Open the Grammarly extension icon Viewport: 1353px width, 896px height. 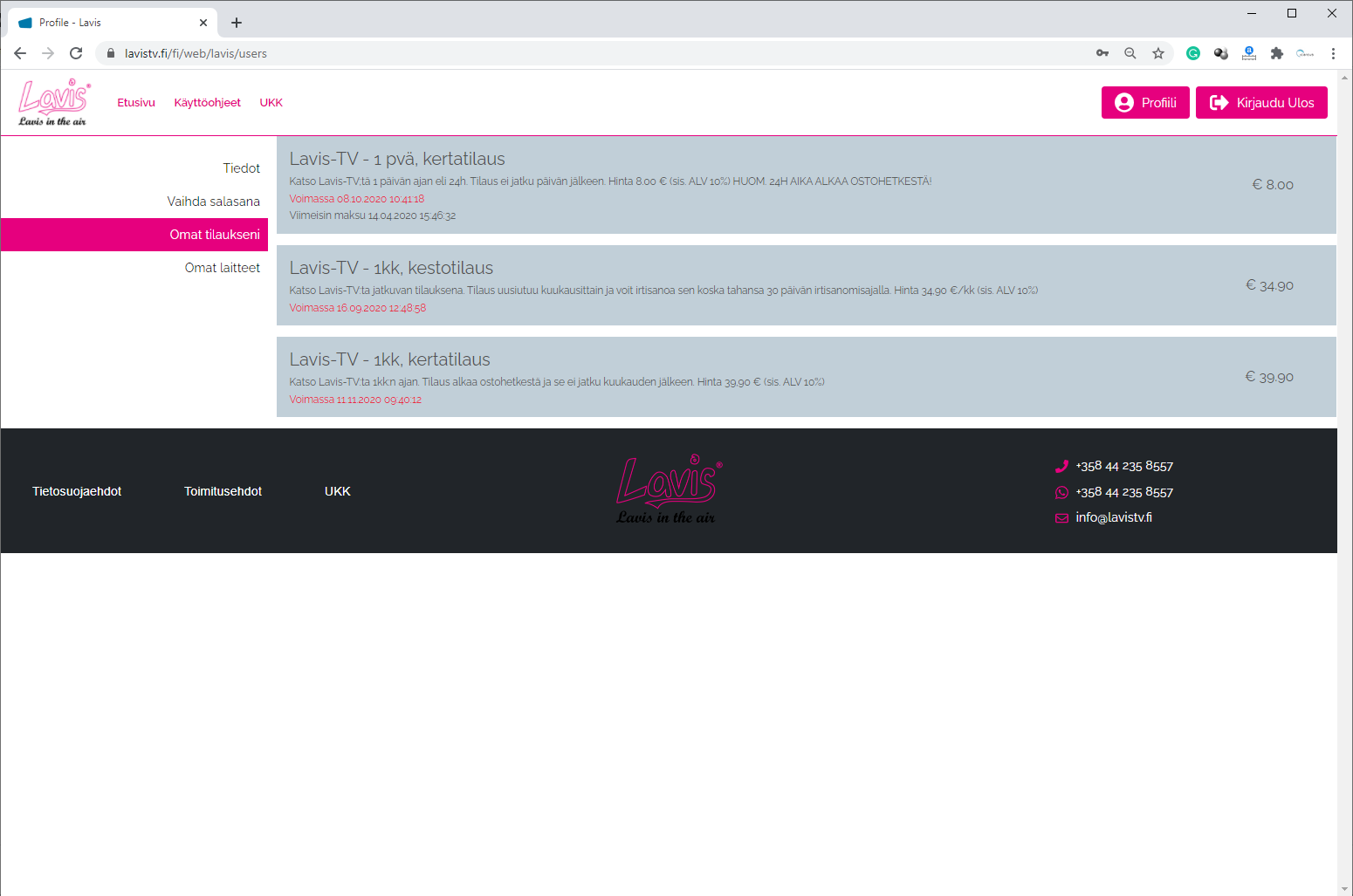(x=1193, y=53)
